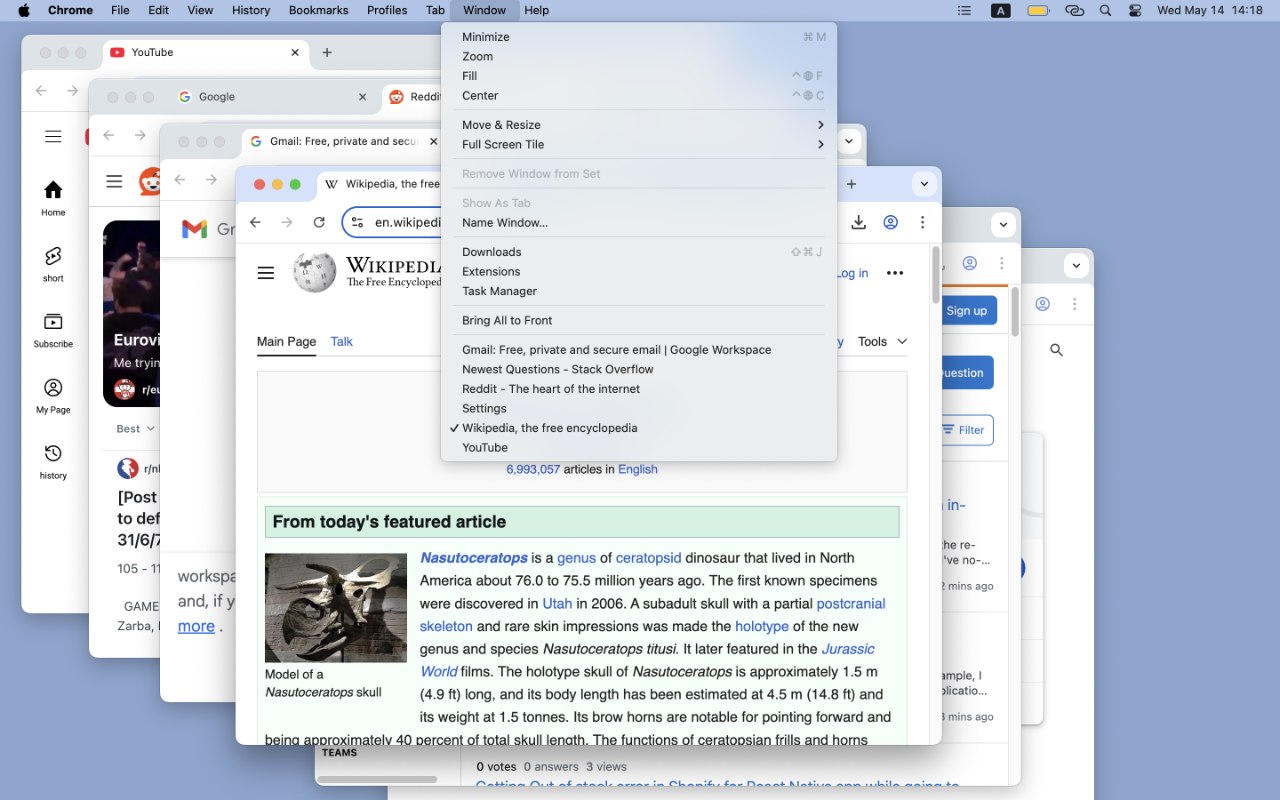
Task: Open Help menu in menu bar
Action: tap(537, 10)
